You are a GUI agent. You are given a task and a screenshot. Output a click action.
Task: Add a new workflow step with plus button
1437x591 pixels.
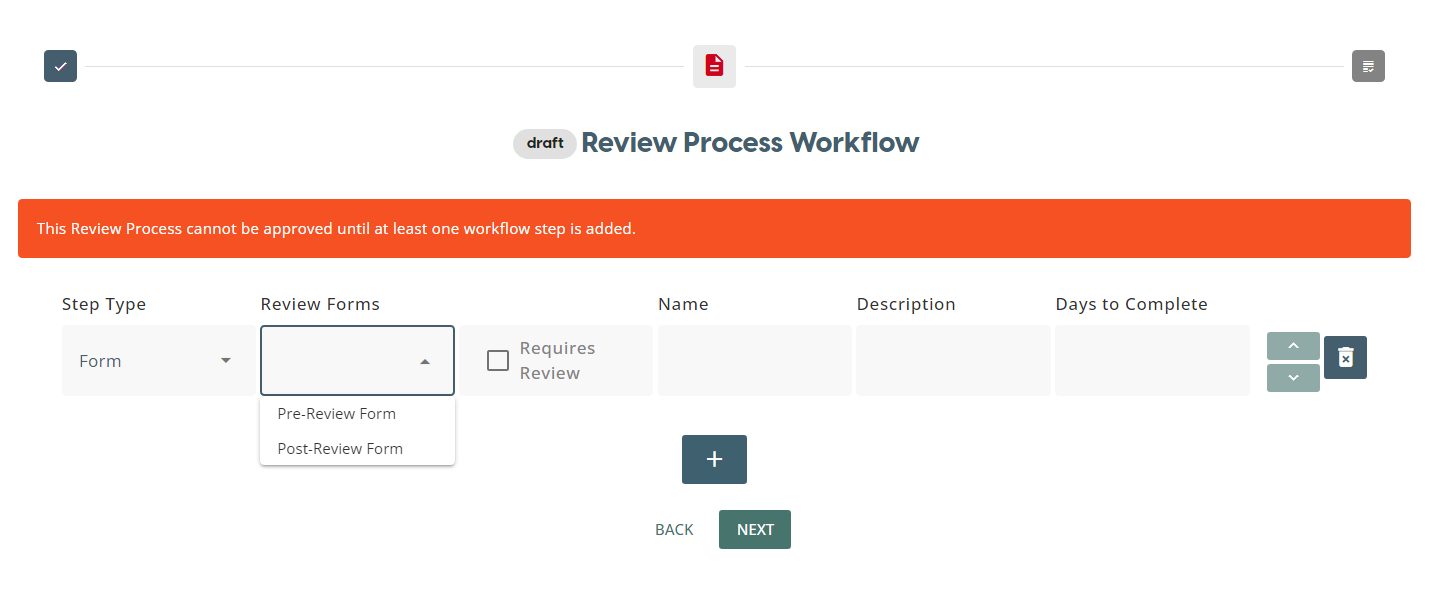(714, 459)
